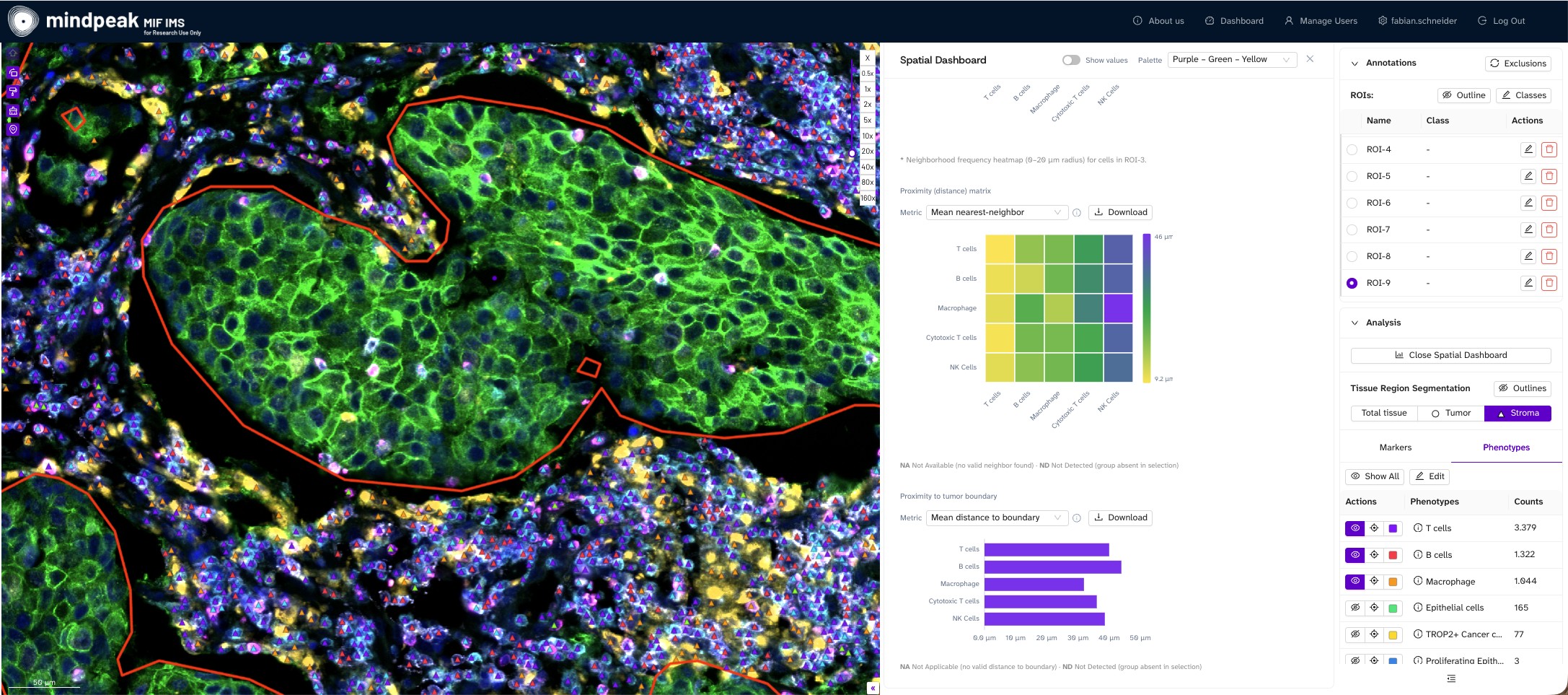Collapse the viewer panel with double-arrow icon
Viewport: 1568px width, 695px height.
tap(873, 688)
